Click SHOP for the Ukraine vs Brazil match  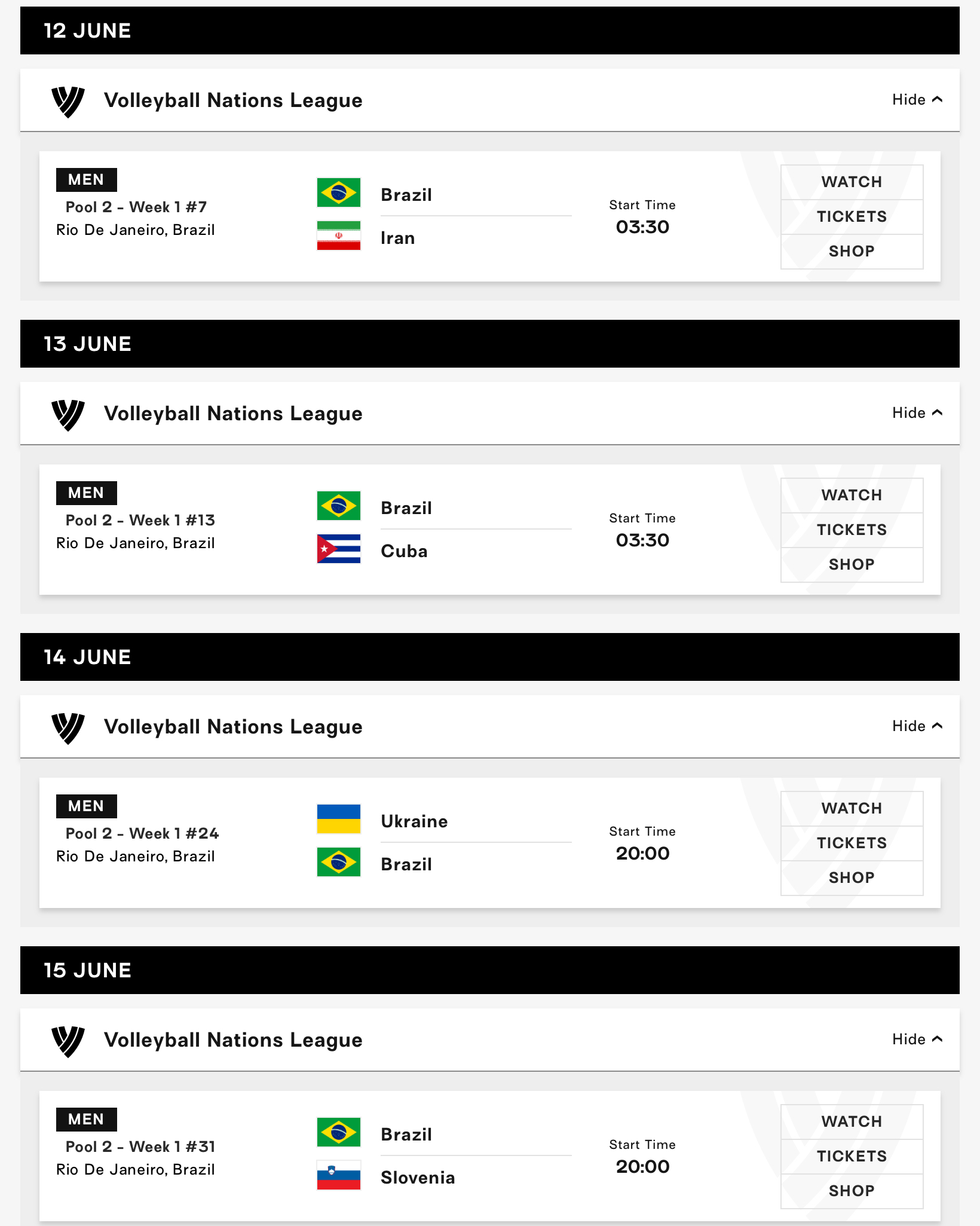coord(852,878)
